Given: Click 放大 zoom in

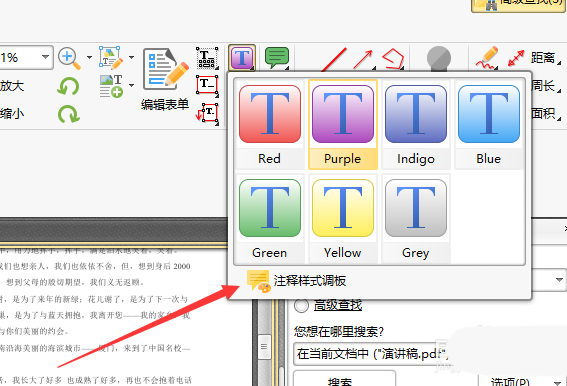Looking at the screenshot, I should coord(12,86).
